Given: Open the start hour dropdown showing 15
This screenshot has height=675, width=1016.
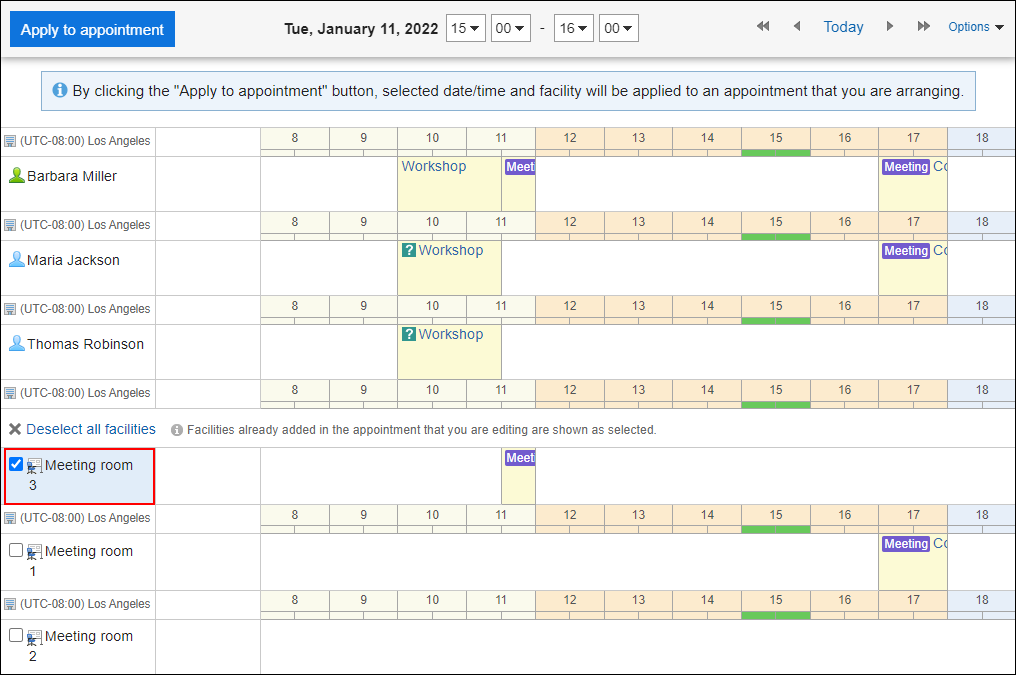Looking at the screenshot, I should pyautogui.click(x=465, y=29).
